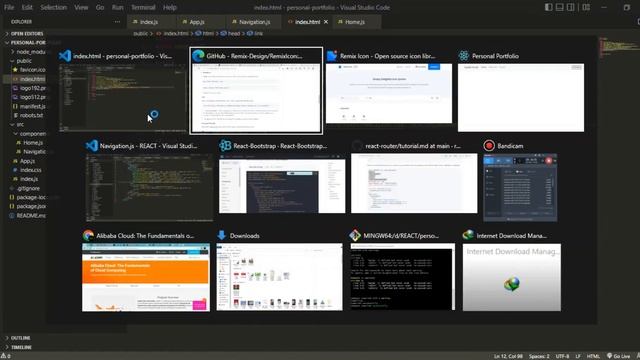
Task: Click the HTML language mode in status bar
Action: point(593,356)
